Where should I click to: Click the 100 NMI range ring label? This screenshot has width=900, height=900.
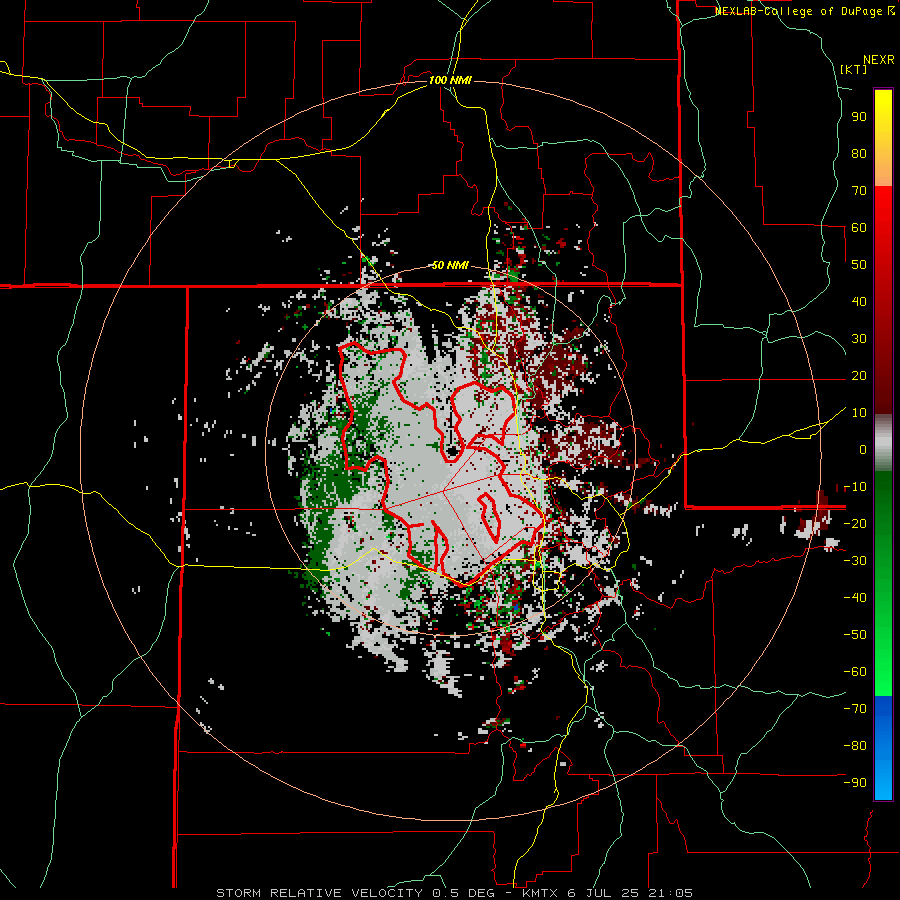450,80
